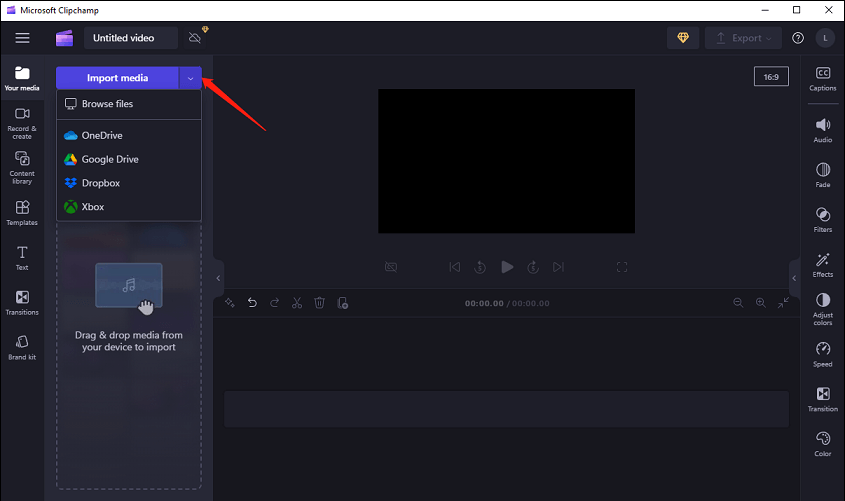Click the split scissors icon
The height and width of the screenshot is (501, 845).
click(297, 302)
